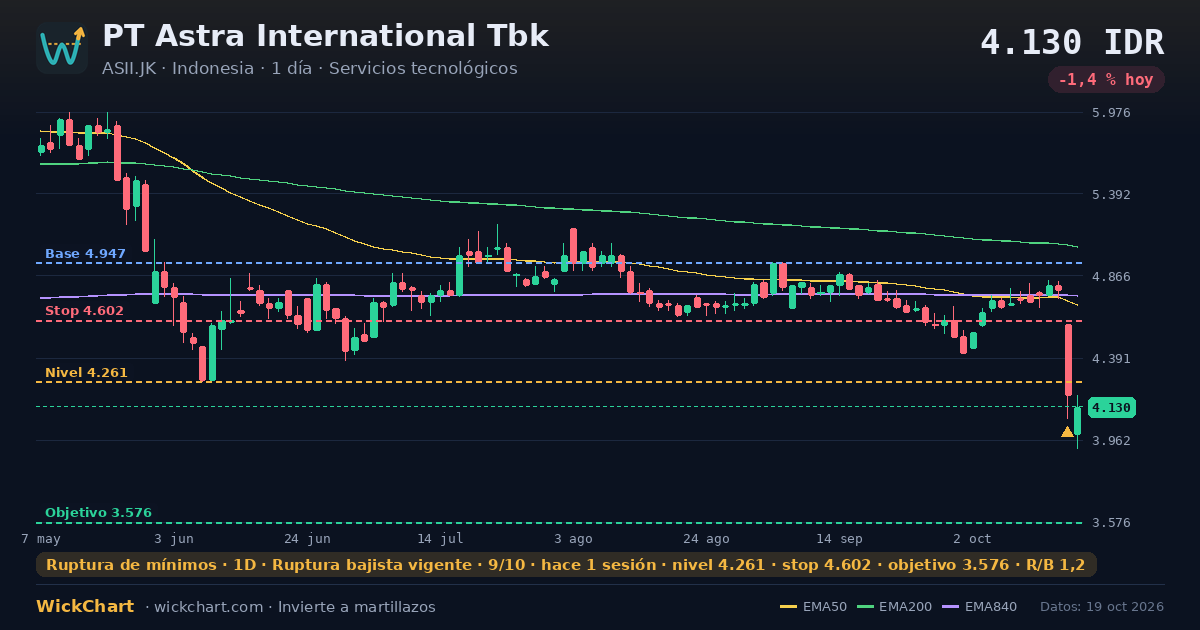Click the -1,4 % hoy badge
1200x630 pixels.
coord(1106,80)
